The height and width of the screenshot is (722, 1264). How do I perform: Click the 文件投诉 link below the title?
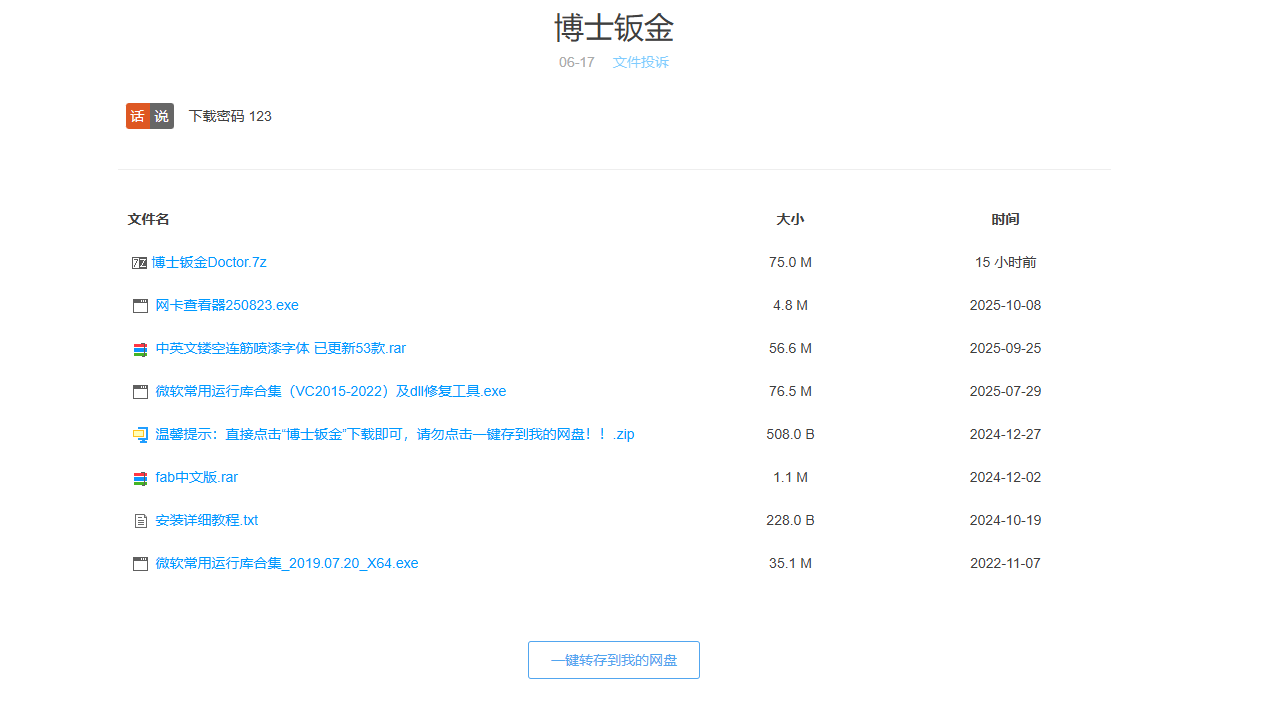click(640, 62)
